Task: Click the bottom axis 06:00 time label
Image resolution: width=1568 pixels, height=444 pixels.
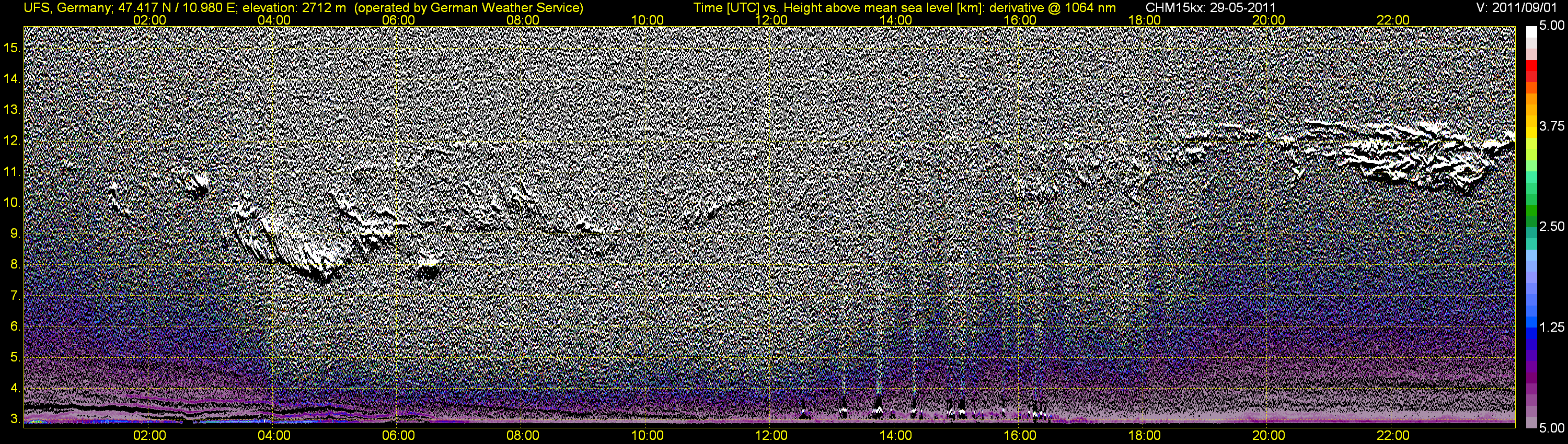Action: click(399, 436)
